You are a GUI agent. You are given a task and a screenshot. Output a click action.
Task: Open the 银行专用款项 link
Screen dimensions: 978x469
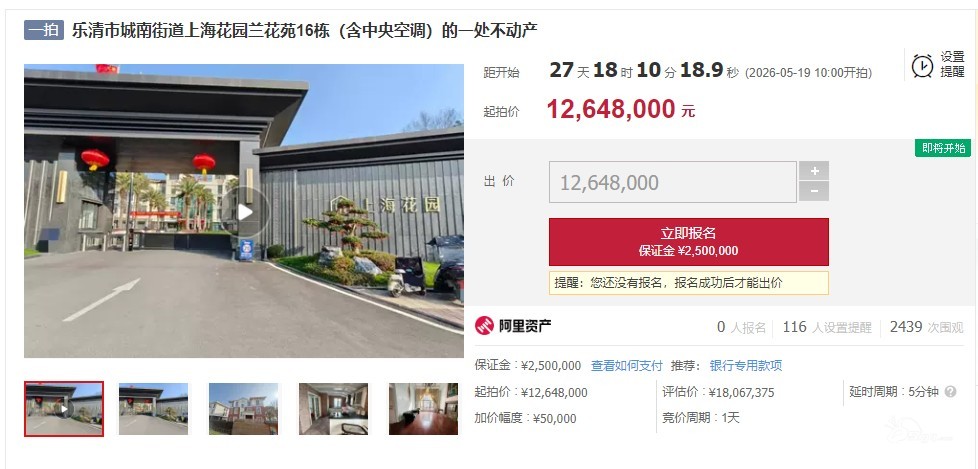click(745, 365)
